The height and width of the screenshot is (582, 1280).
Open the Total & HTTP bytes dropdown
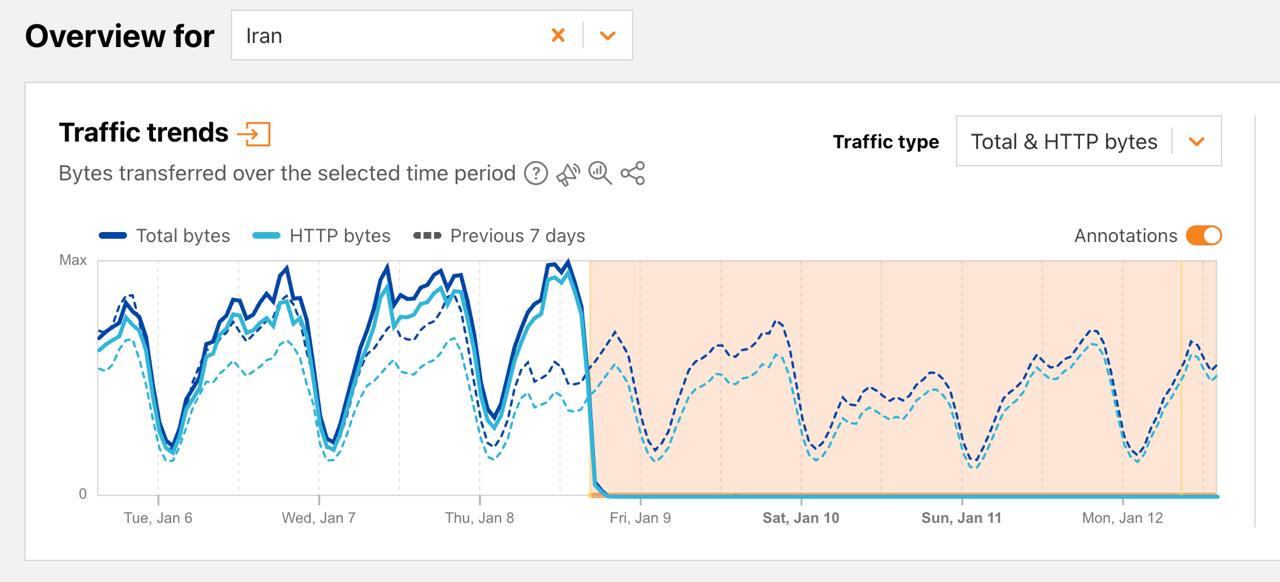click(1064, 142)
